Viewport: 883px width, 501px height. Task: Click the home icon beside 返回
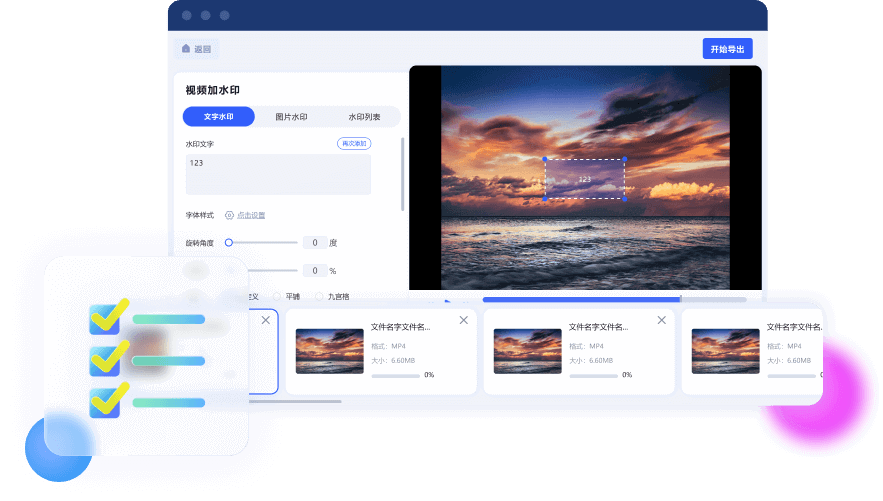pyautogui.click(x=186, y=48)
